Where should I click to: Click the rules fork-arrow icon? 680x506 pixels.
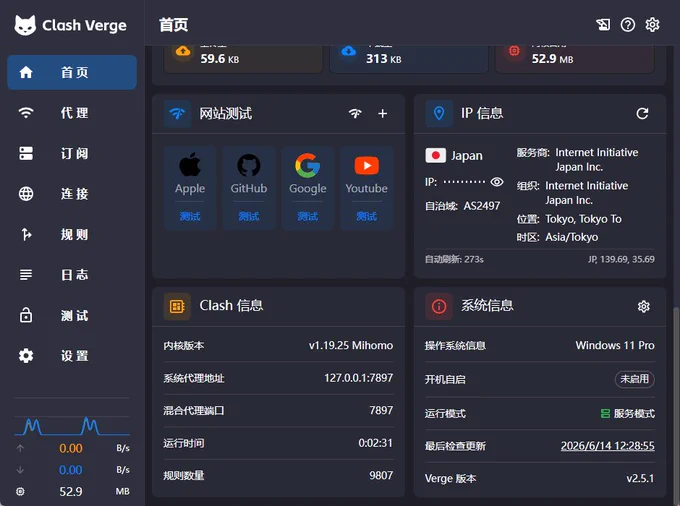point(26,235)
